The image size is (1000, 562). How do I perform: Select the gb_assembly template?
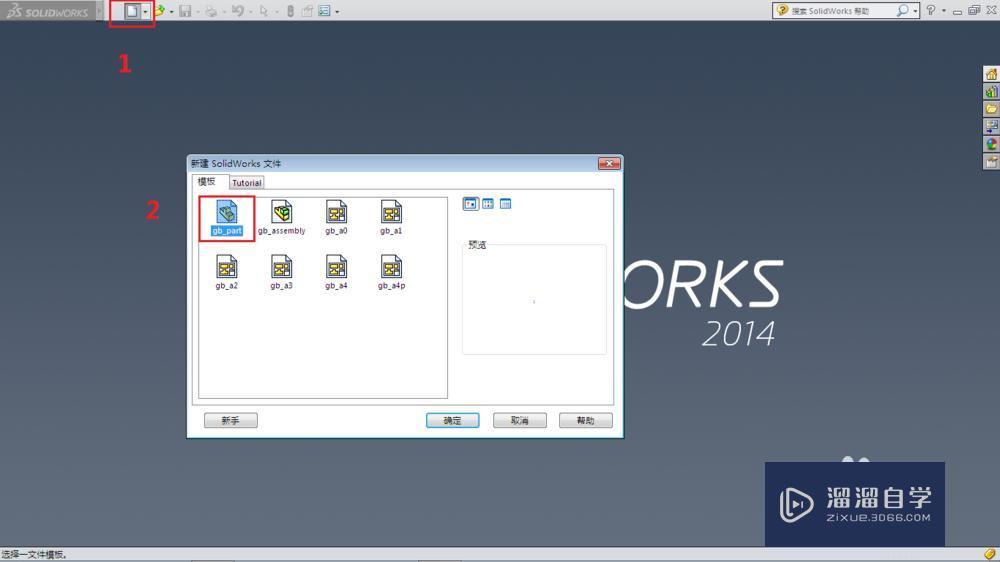(x=281, y=218)
